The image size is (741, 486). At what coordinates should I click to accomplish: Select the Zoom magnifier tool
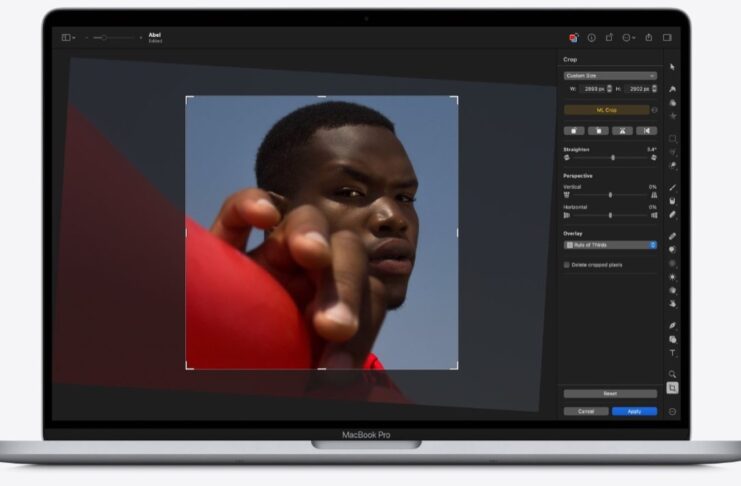pos(672,374)
